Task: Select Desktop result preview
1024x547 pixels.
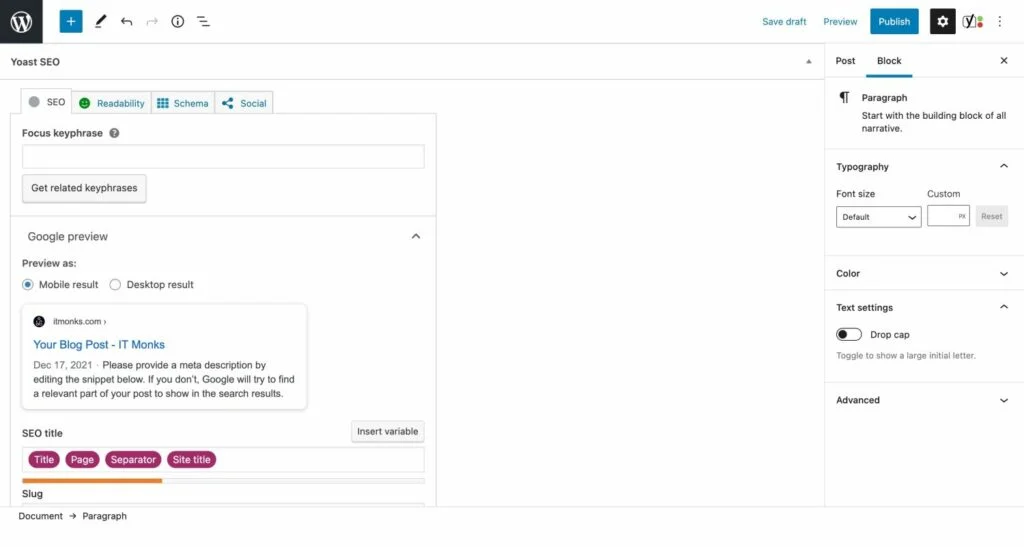Action: point(115,285)
